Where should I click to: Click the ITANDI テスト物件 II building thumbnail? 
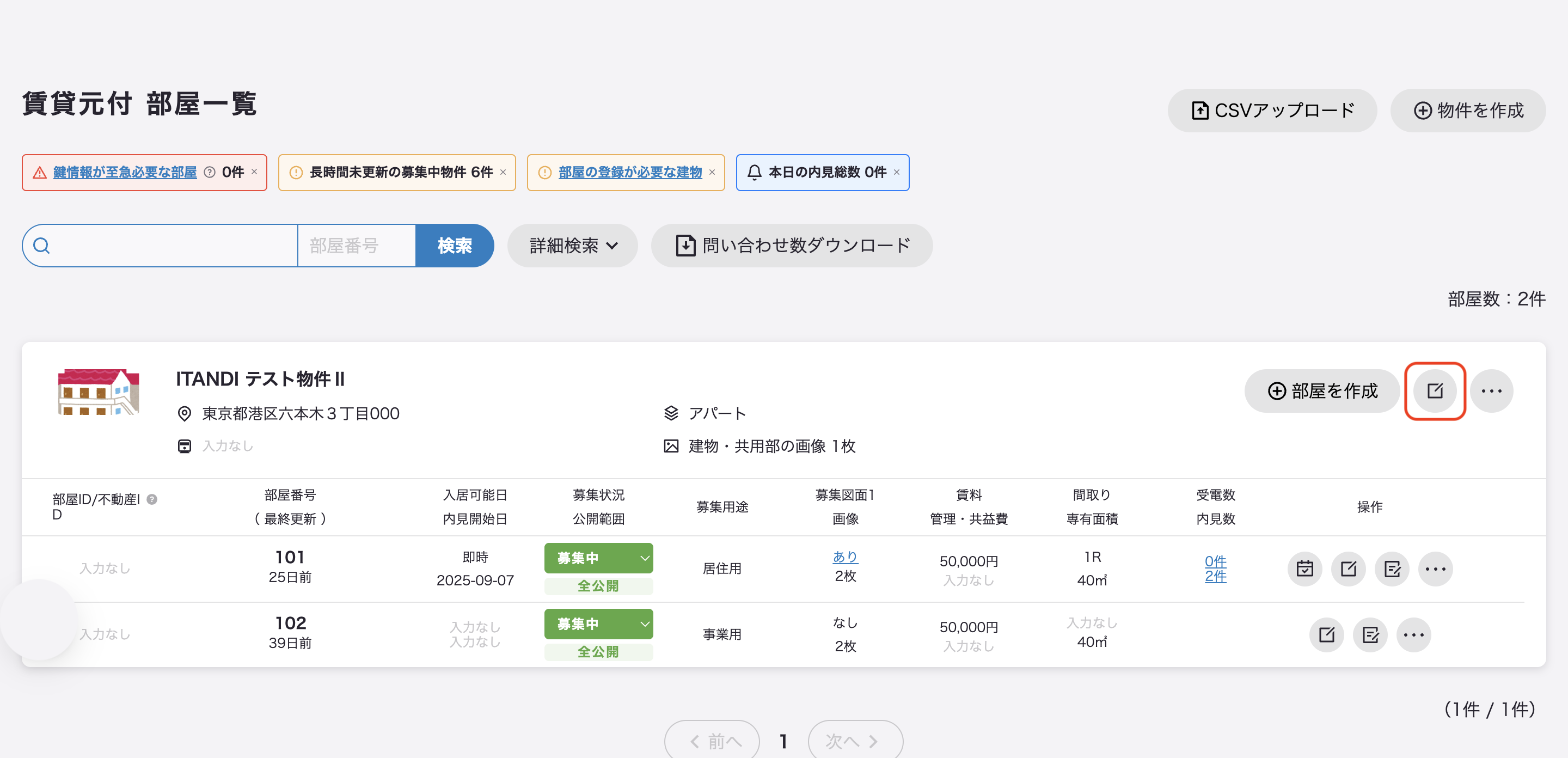coord(98,392)
